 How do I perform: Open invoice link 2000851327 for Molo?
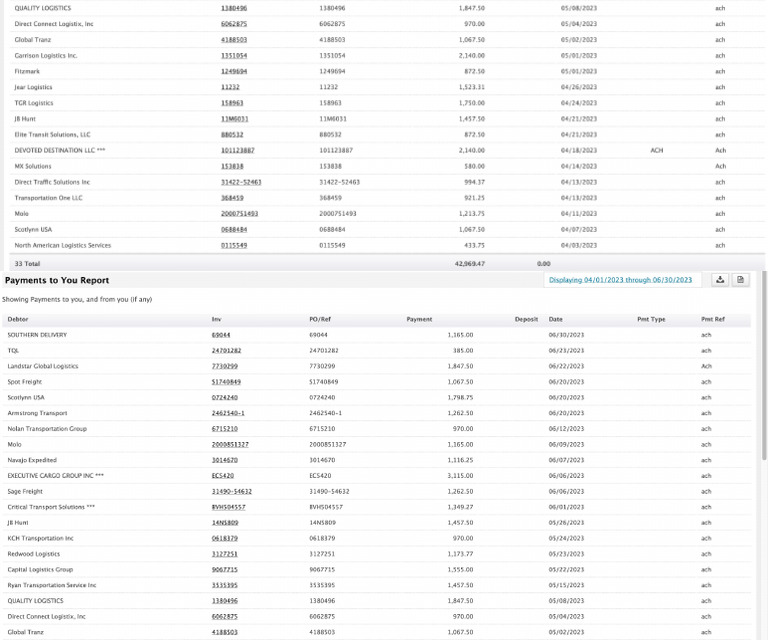point(230,445)
